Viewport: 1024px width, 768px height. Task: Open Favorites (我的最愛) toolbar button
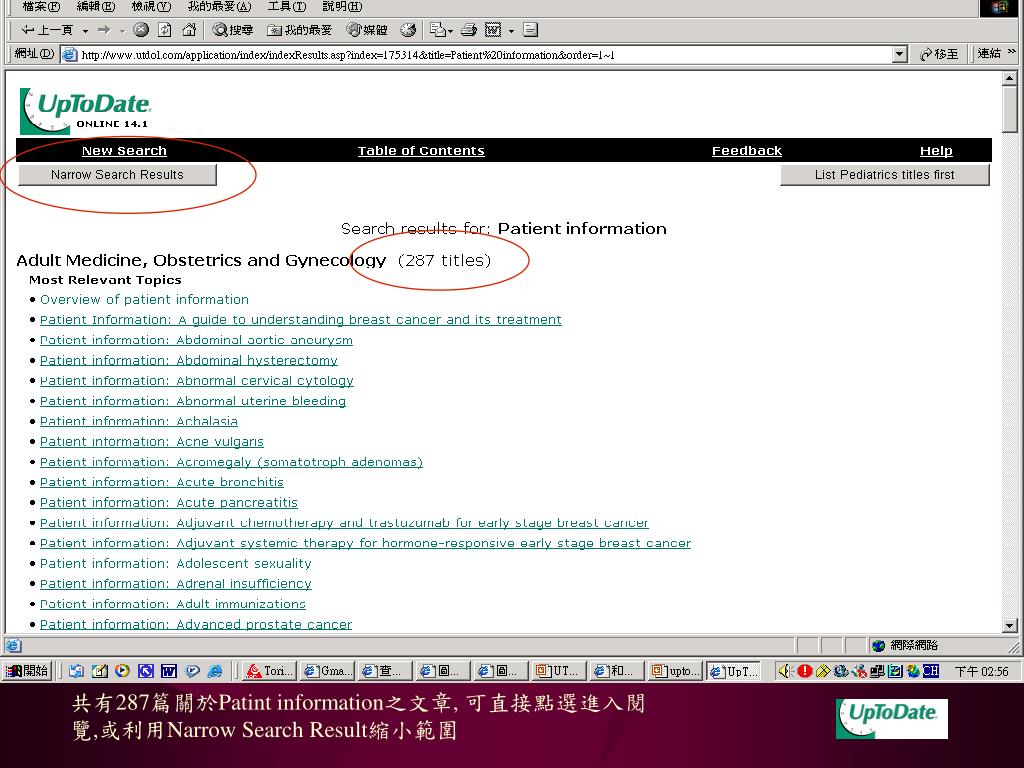click(x=300, y=30)
